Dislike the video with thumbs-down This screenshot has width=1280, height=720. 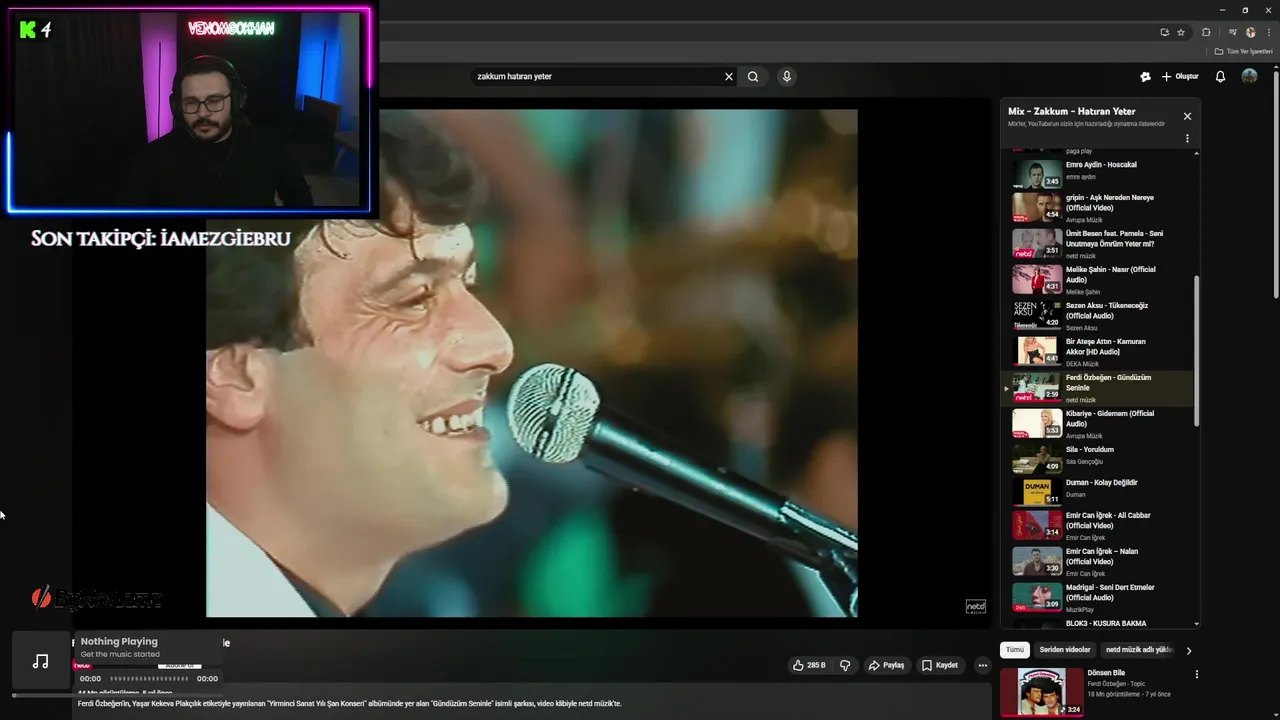pos(845,665)
